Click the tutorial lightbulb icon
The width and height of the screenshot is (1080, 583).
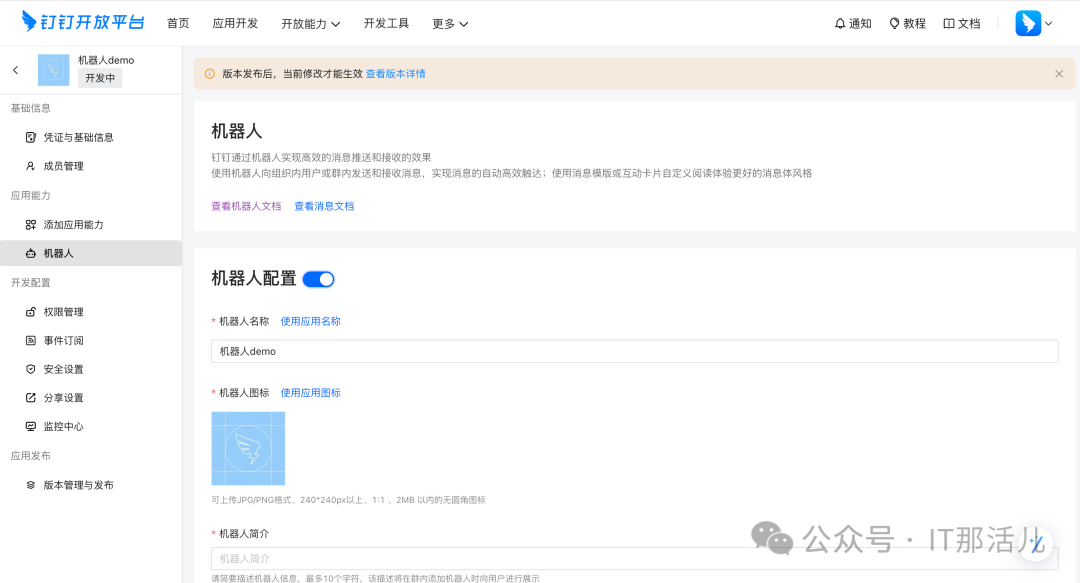click(894, 23)
